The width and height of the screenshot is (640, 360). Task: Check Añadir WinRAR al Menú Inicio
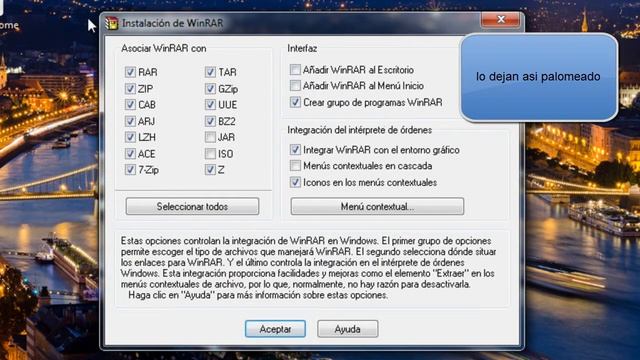pyautogui.click(x=295, y=86)
